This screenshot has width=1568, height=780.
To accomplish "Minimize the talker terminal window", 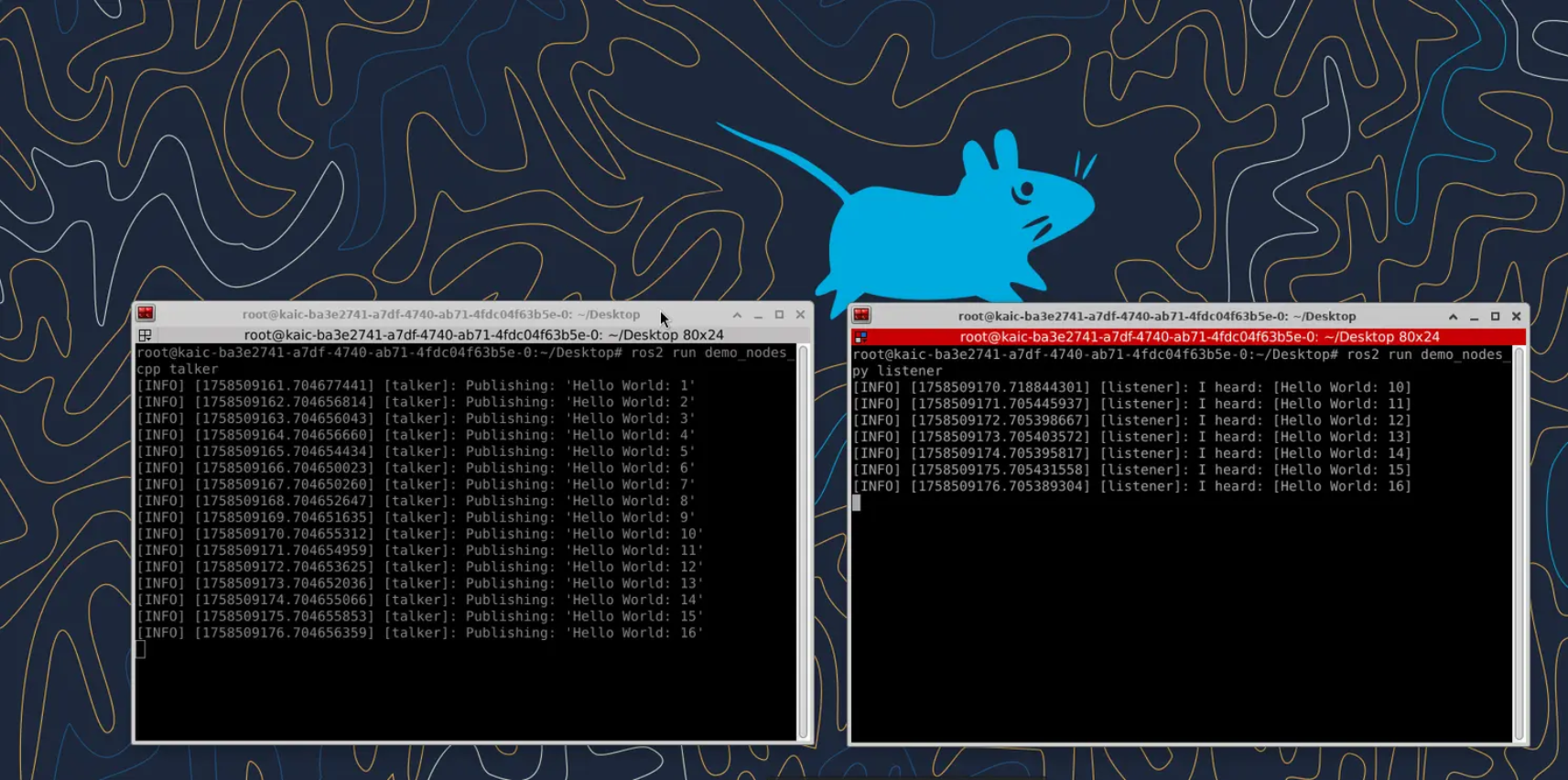I will (758, 315).
